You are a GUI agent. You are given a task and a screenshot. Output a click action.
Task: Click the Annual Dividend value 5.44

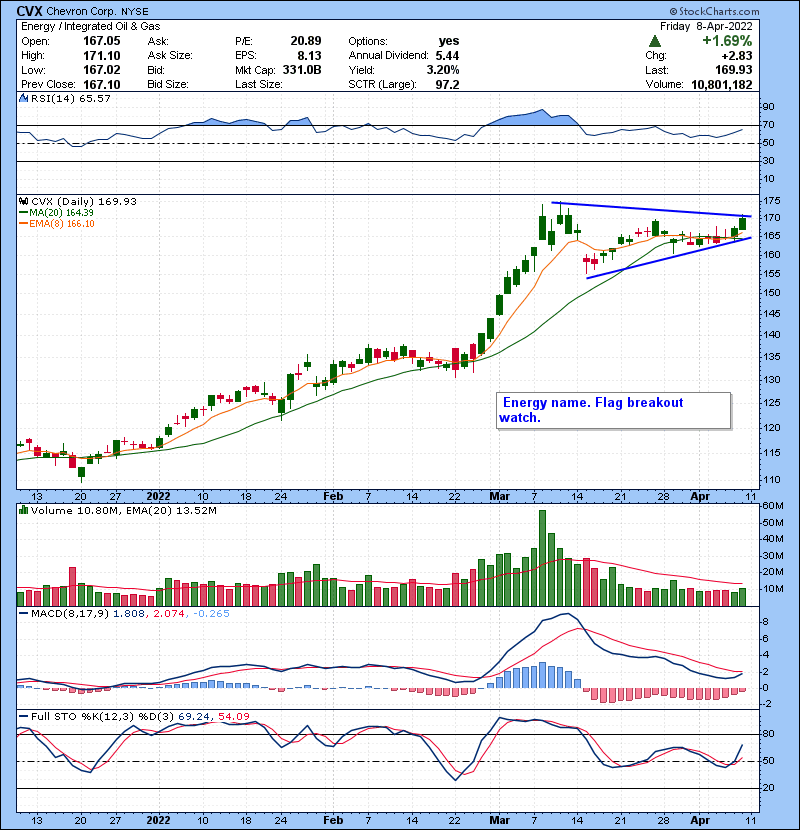447,56
